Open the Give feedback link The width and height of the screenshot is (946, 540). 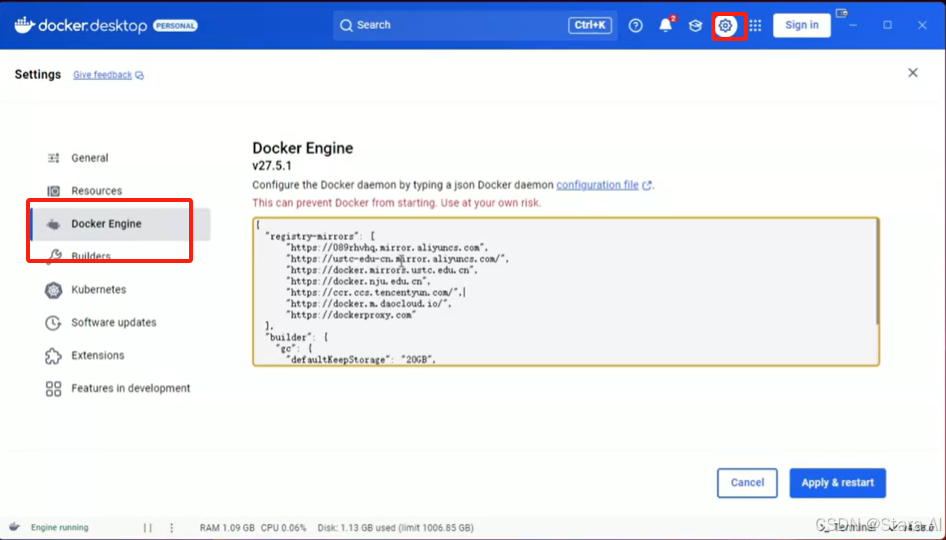click(102, 75)
